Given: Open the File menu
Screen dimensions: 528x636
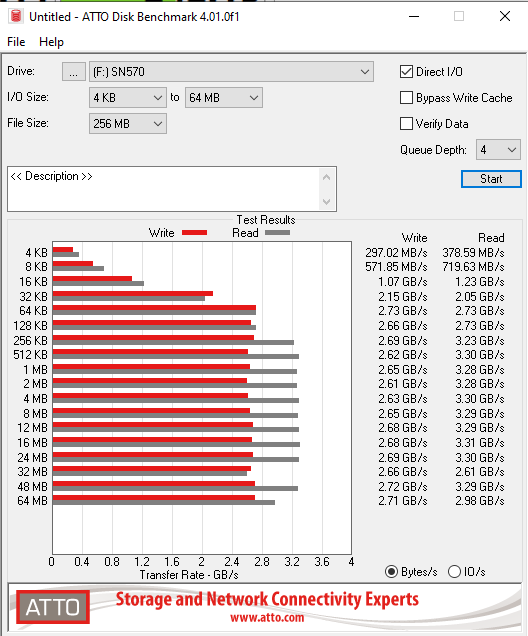Looking at the screenshot, I should (16, 42).
